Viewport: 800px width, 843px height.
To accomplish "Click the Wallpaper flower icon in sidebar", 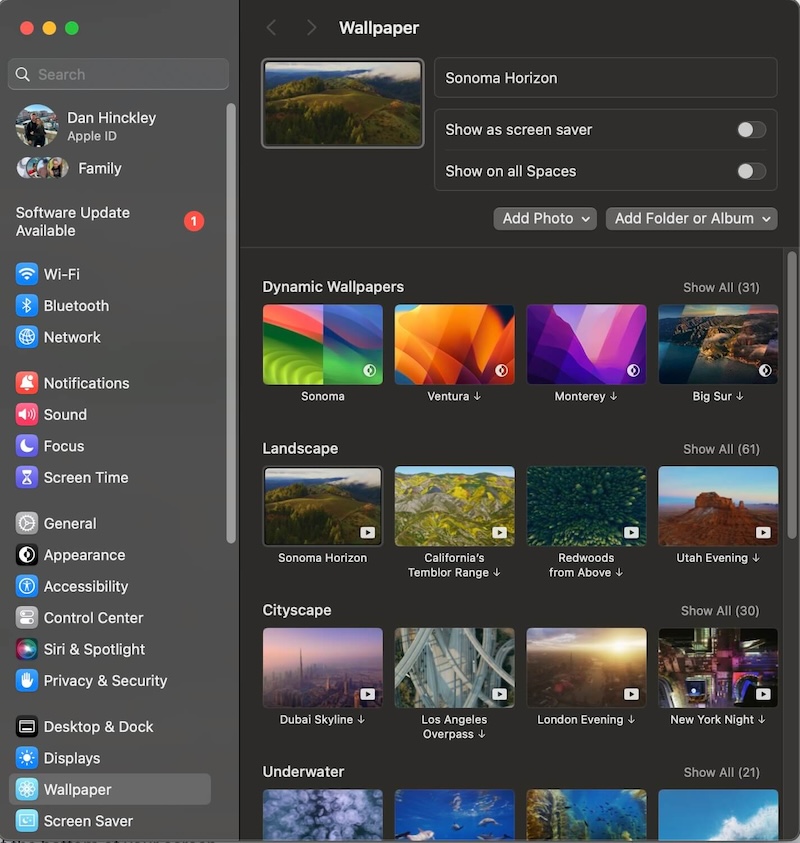I will click(26, 789).
